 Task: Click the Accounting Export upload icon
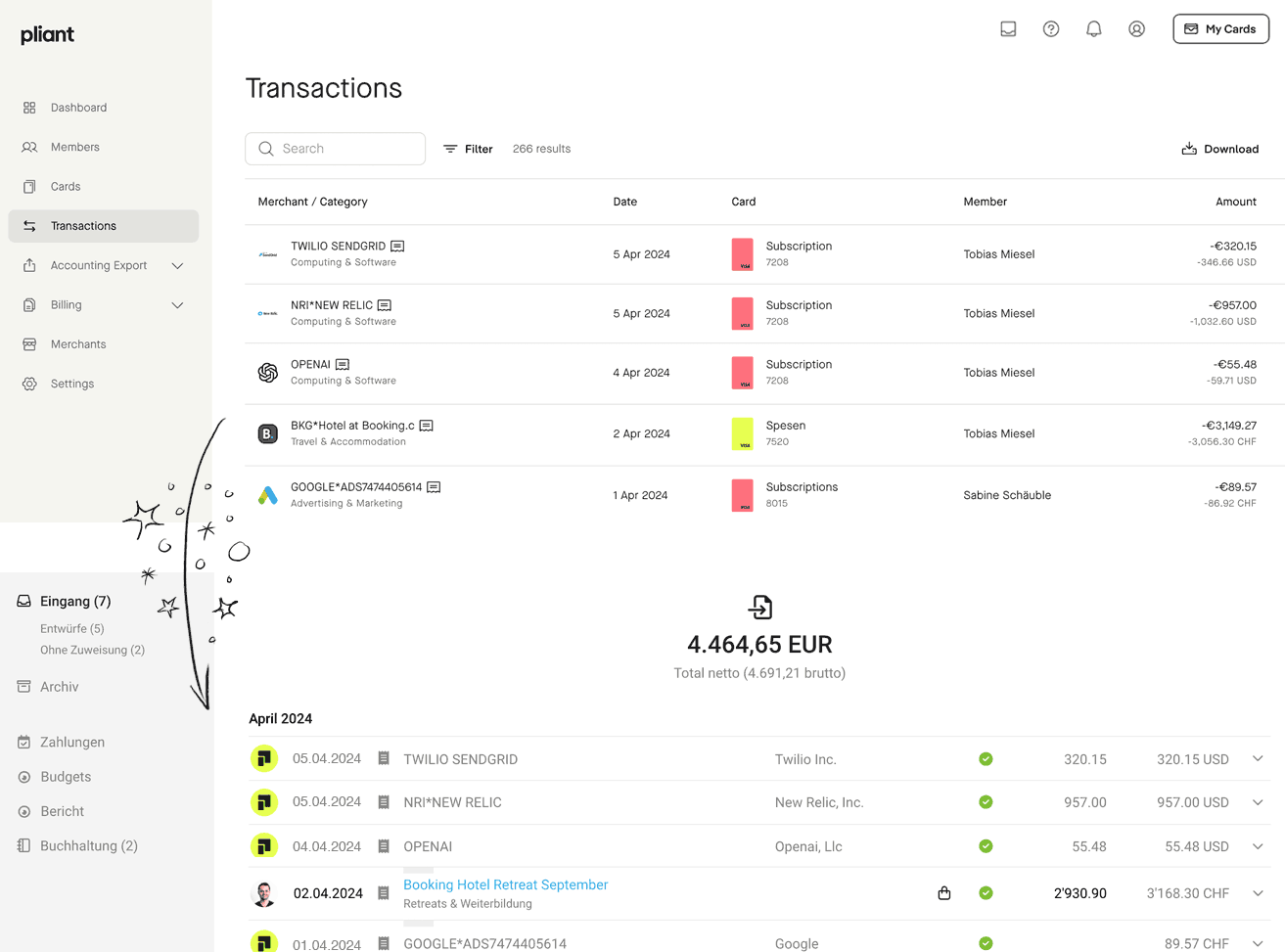click(x=29, y=265)
